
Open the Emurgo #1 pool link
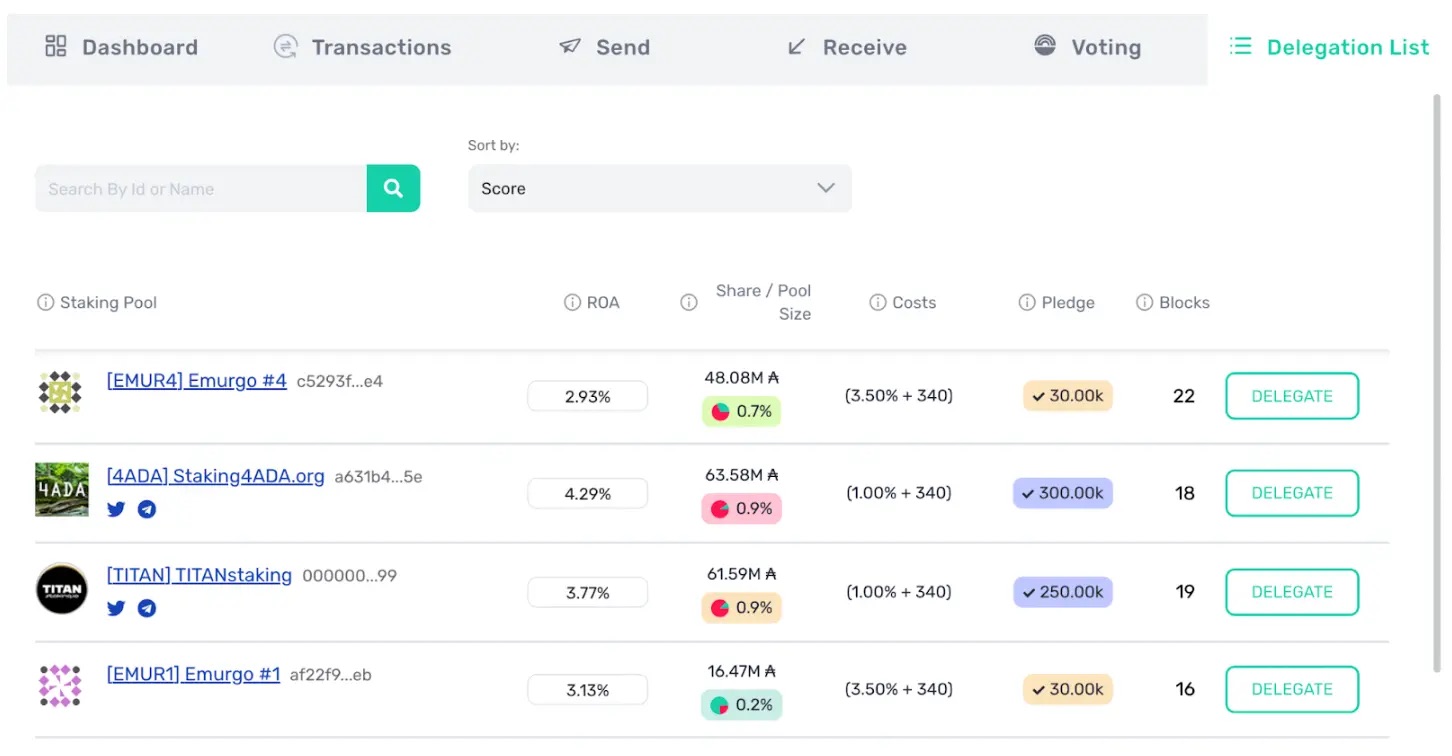coord(193,673)
